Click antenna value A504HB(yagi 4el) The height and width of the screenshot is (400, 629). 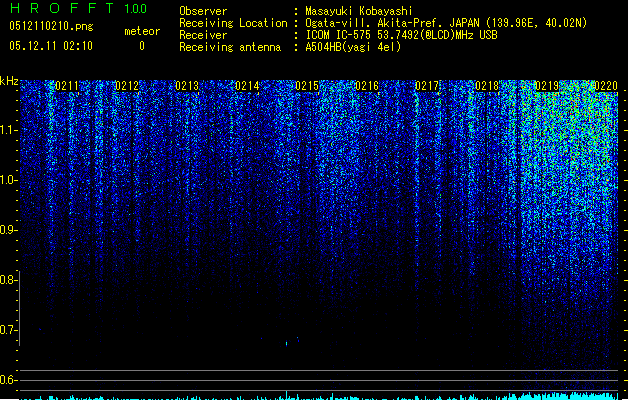pos(353,47)
